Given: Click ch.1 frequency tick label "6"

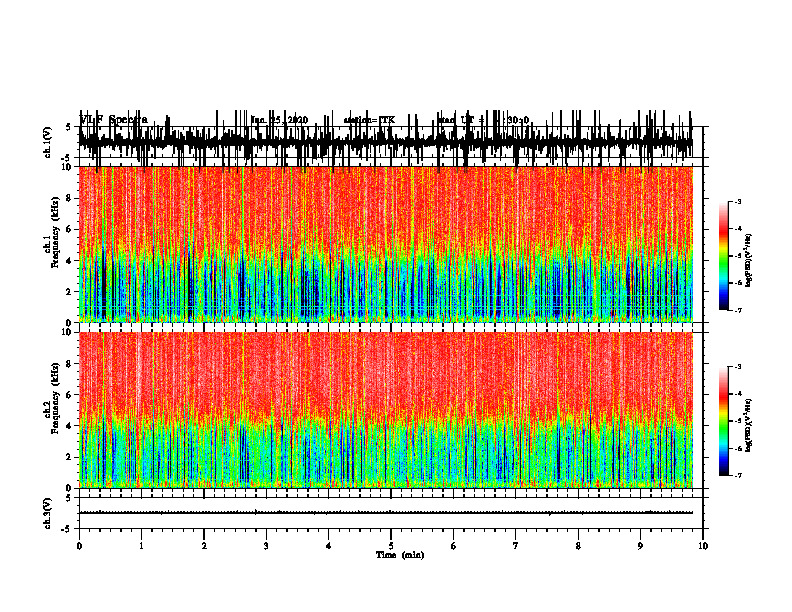Looking at the screenshot, I should click(x=70, y=229).
